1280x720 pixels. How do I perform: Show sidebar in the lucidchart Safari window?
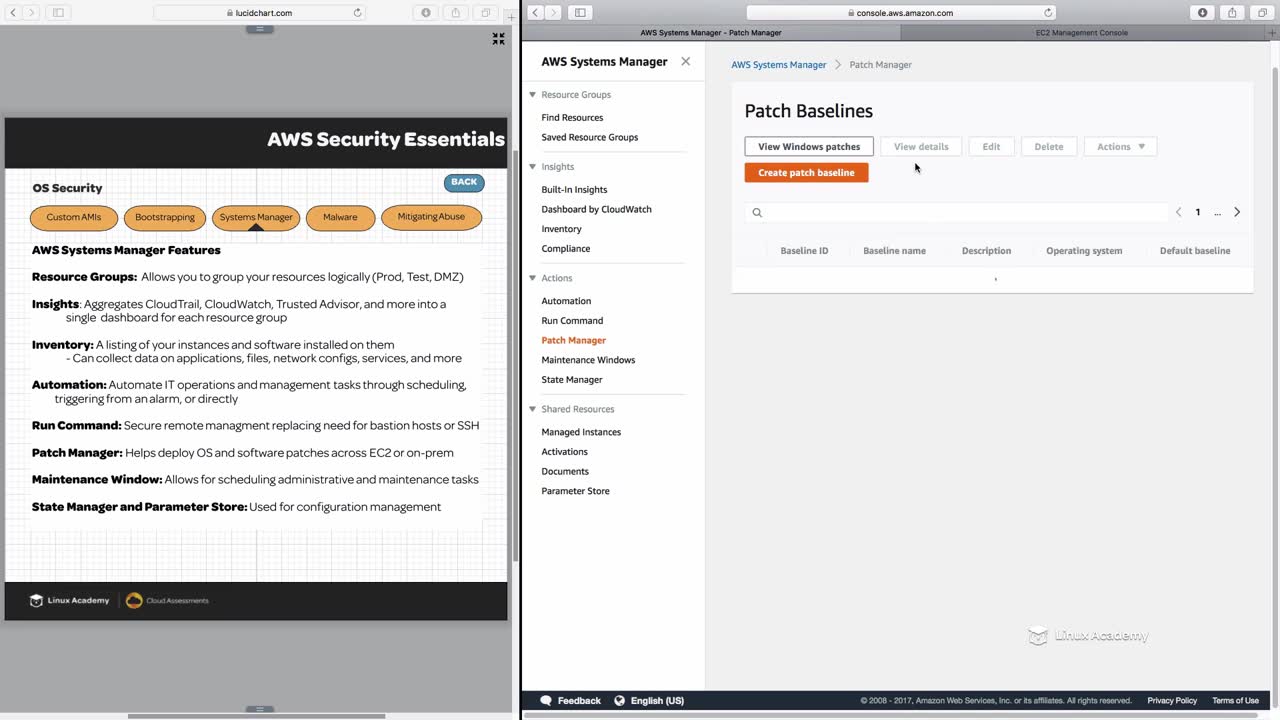pyautogui.click(x=58, y=13)
